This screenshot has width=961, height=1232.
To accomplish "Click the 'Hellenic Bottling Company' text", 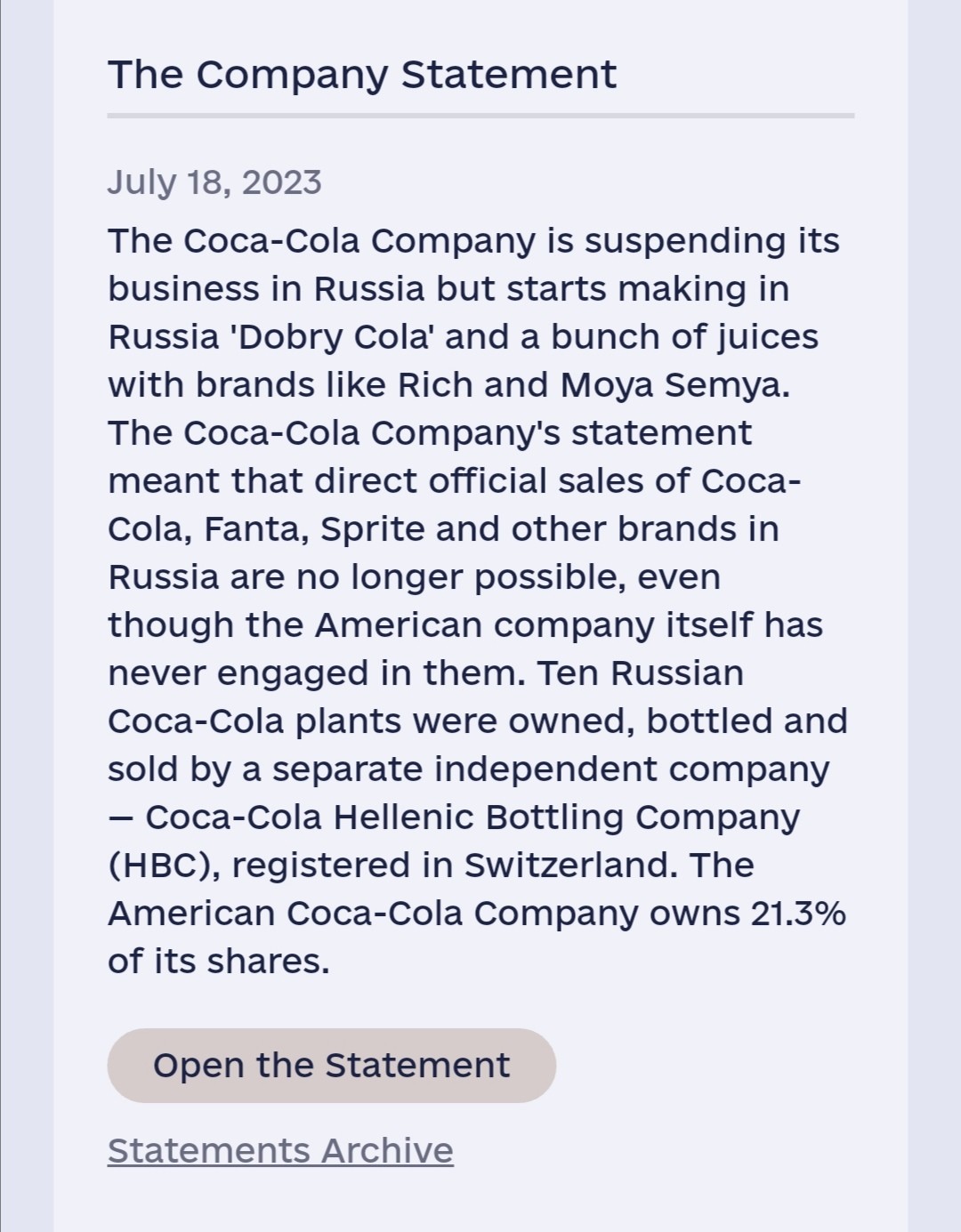I will (567, 817).
